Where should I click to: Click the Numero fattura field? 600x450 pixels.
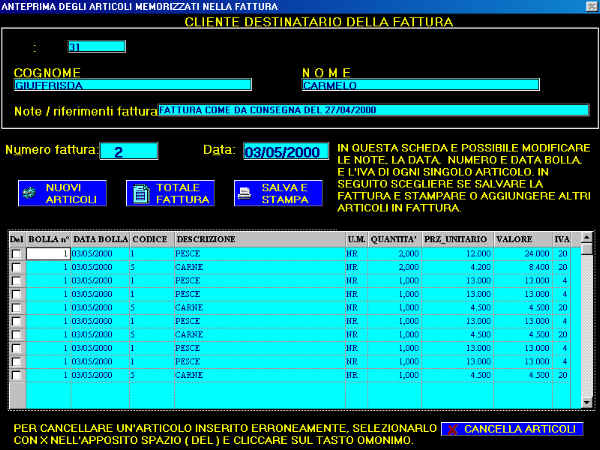(129, 152)
